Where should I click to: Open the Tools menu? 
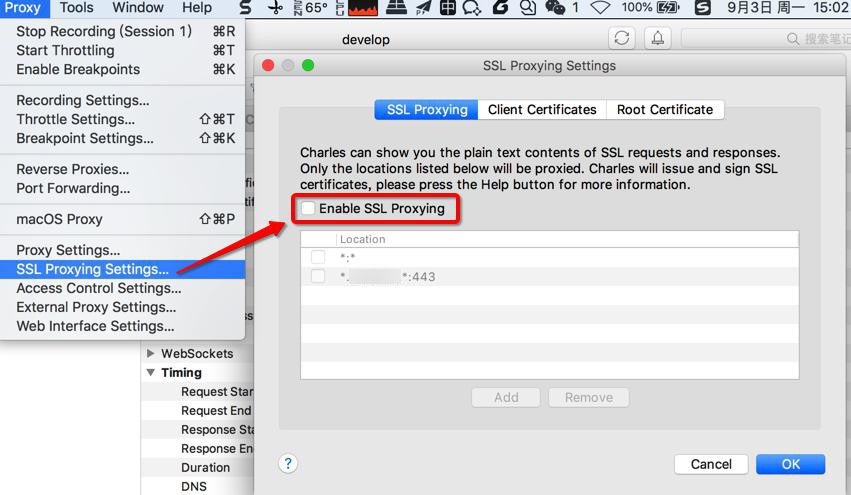tap(77, 8)
